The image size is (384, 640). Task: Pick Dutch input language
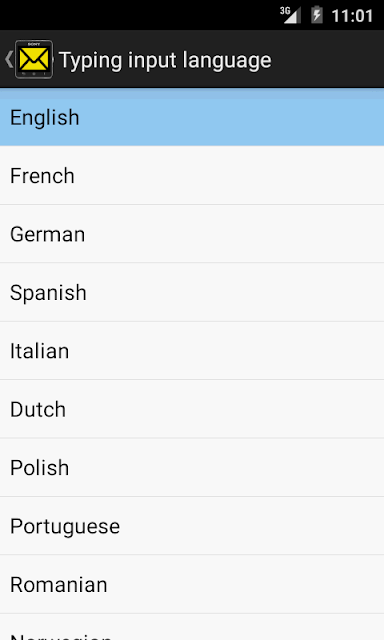coord(192,409)
